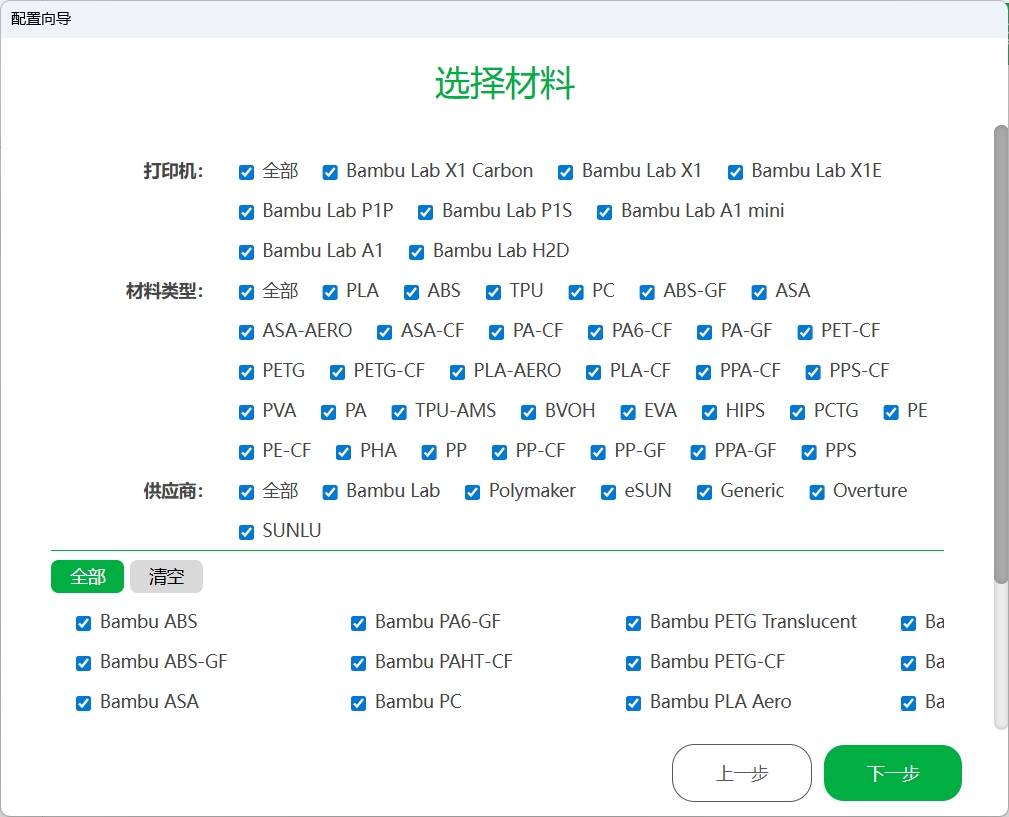The height and width of the screenshot is (817, 1009).
Task: Toggle the PHA material checkbox
Action: (x=344, y=452)
